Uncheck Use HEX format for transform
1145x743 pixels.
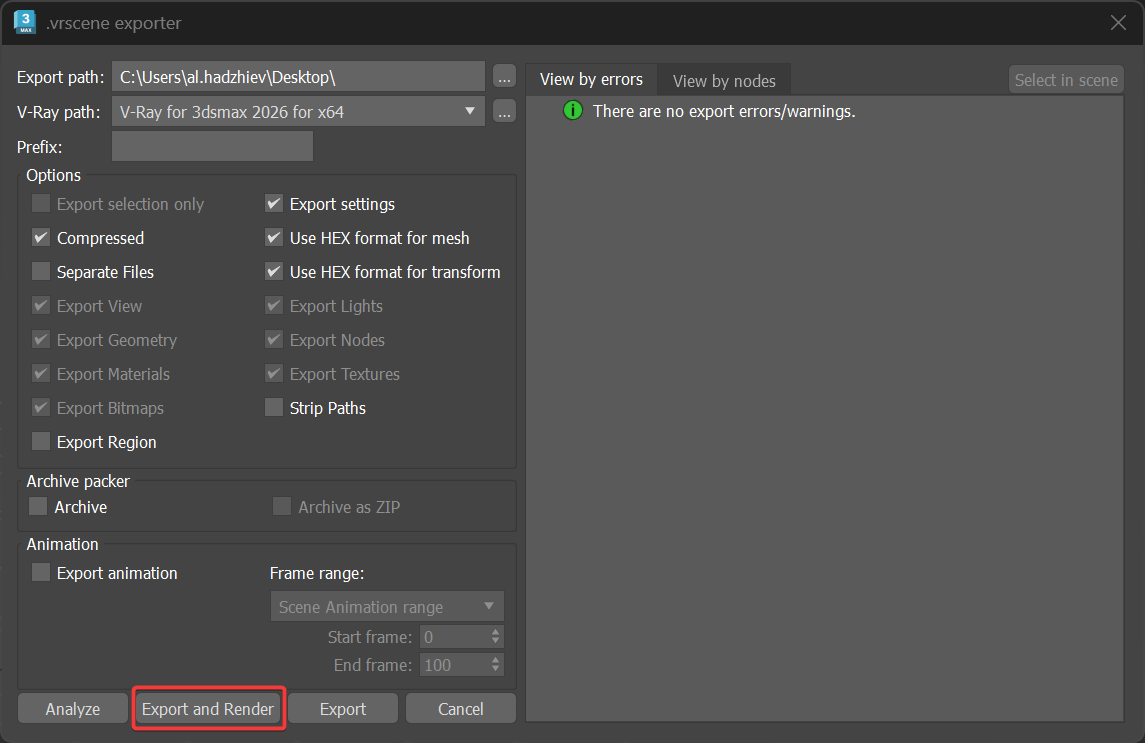(273, 272)
